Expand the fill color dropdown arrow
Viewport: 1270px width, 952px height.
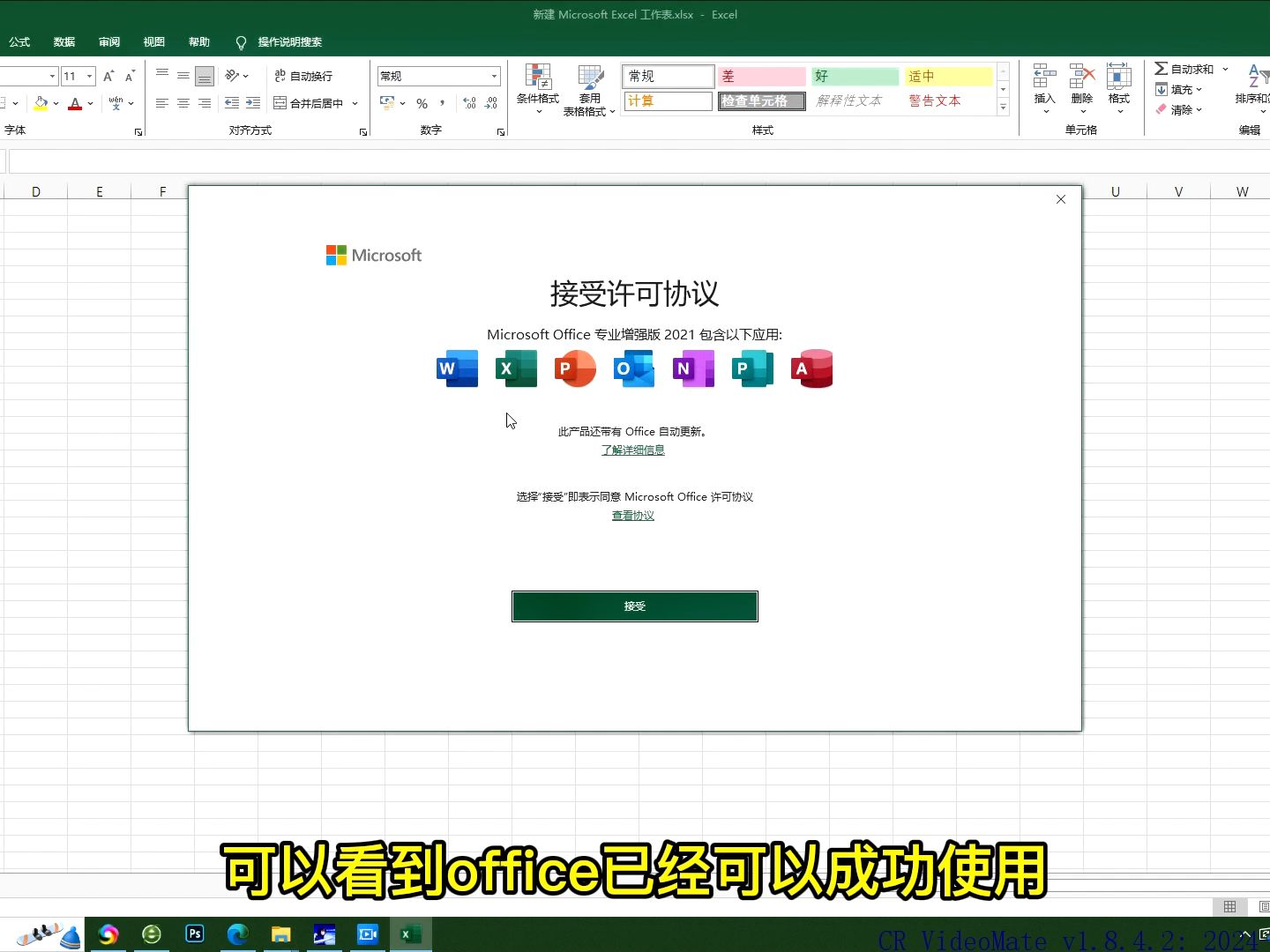click(x=56, y=103)
